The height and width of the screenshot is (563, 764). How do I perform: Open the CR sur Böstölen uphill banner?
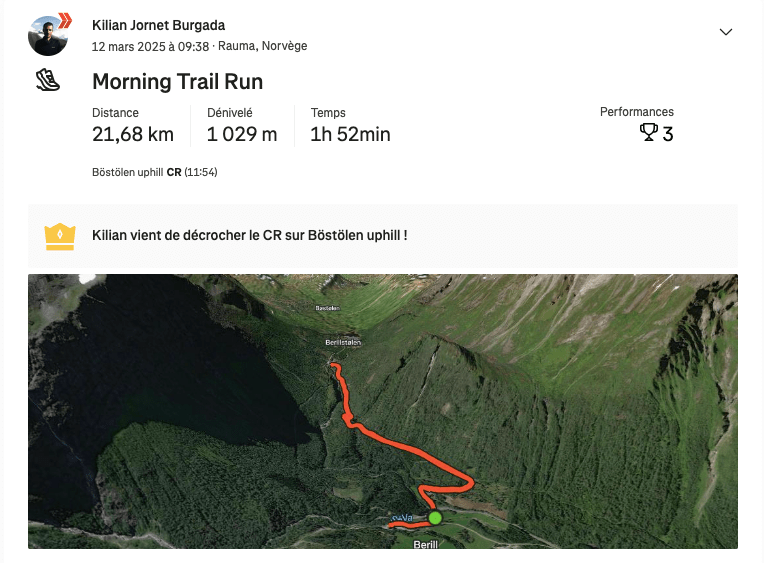pyautogui.click(x=382, y=235)
